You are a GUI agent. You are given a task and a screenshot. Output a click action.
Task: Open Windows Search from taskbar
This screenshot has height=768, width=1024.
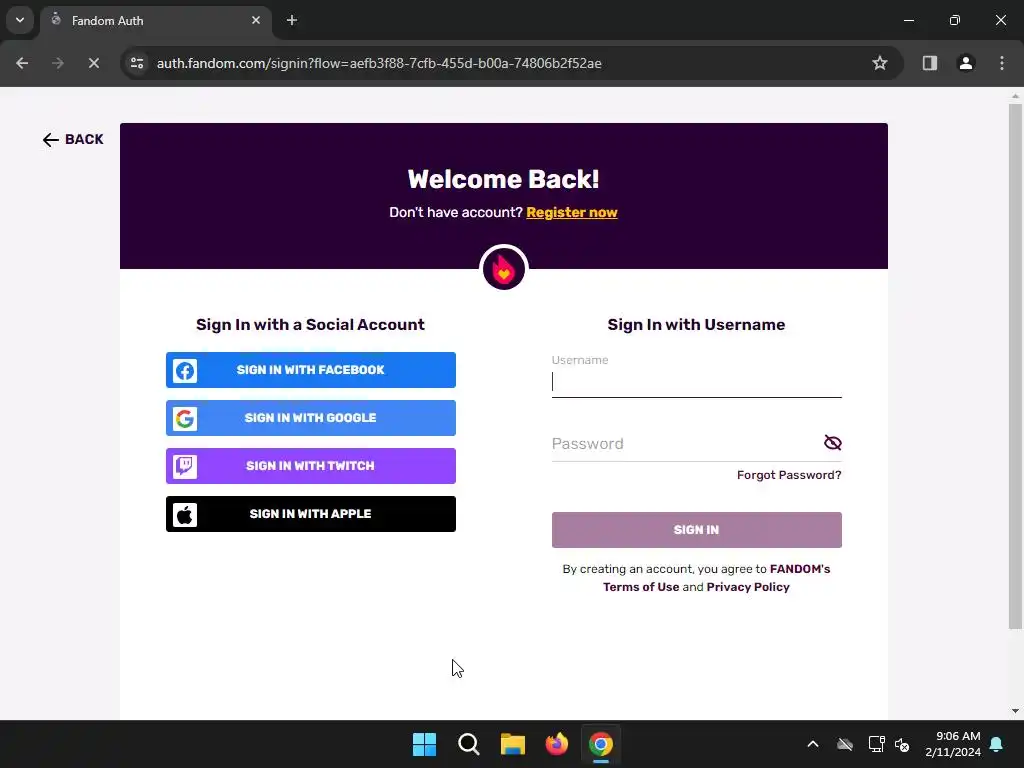(469, 744)
